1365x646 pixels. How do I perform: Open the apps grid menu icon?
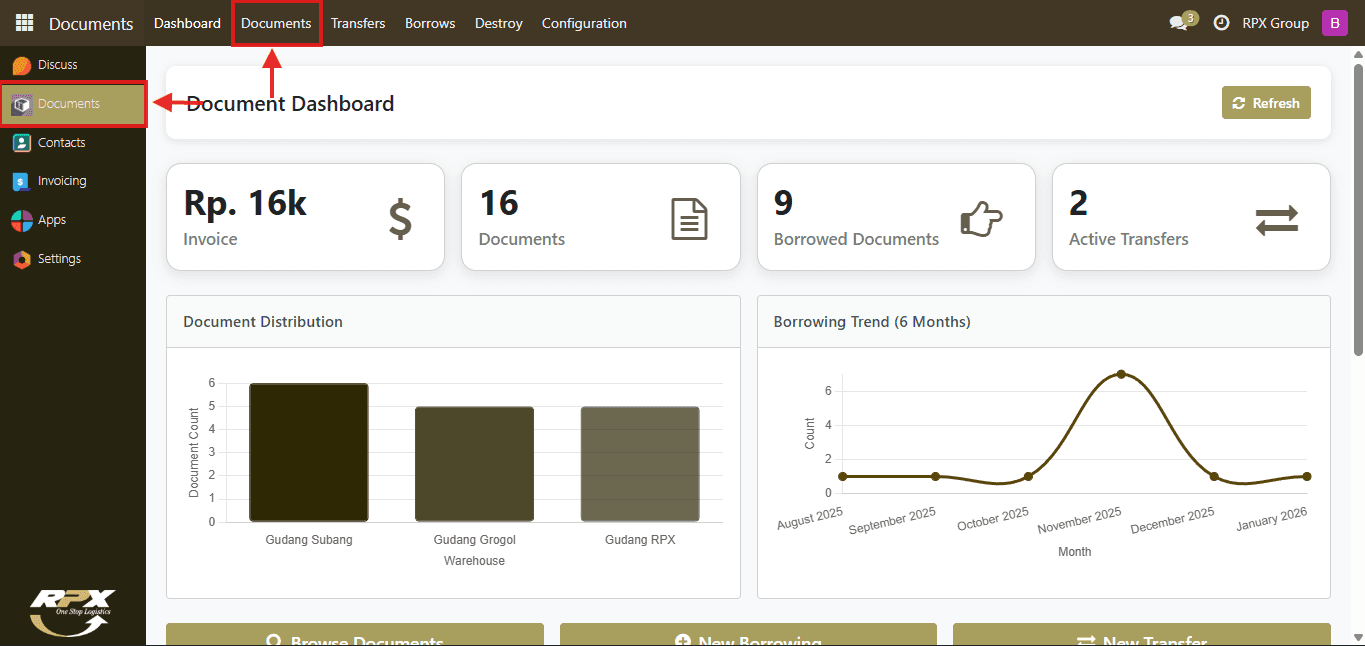(x=24, y=23)
